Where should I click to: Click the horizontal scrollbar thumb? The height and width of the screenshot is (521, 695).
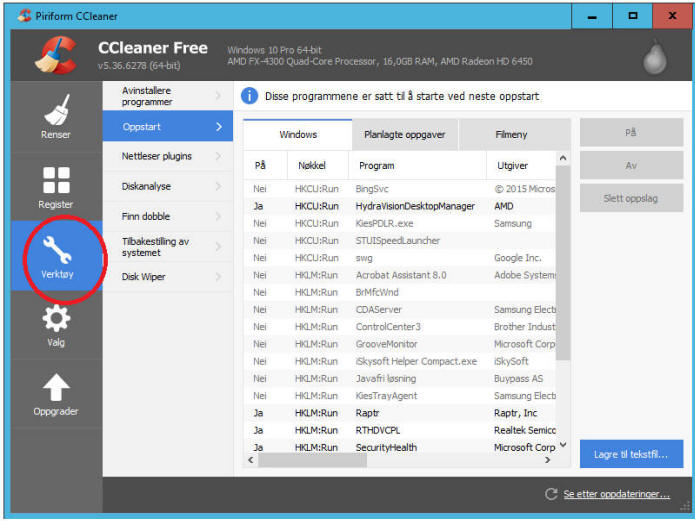tap(312, 460)
